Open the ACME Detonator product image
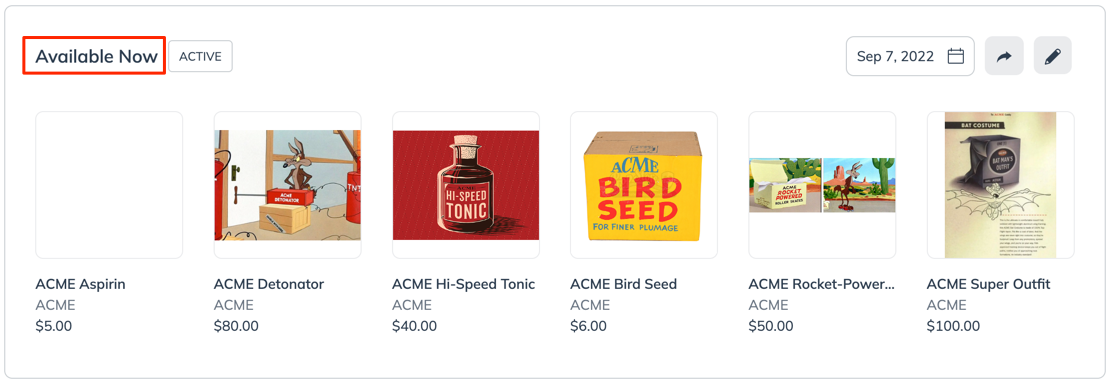The height and width of the screenshot is (384, 1110). click(287, 185)
